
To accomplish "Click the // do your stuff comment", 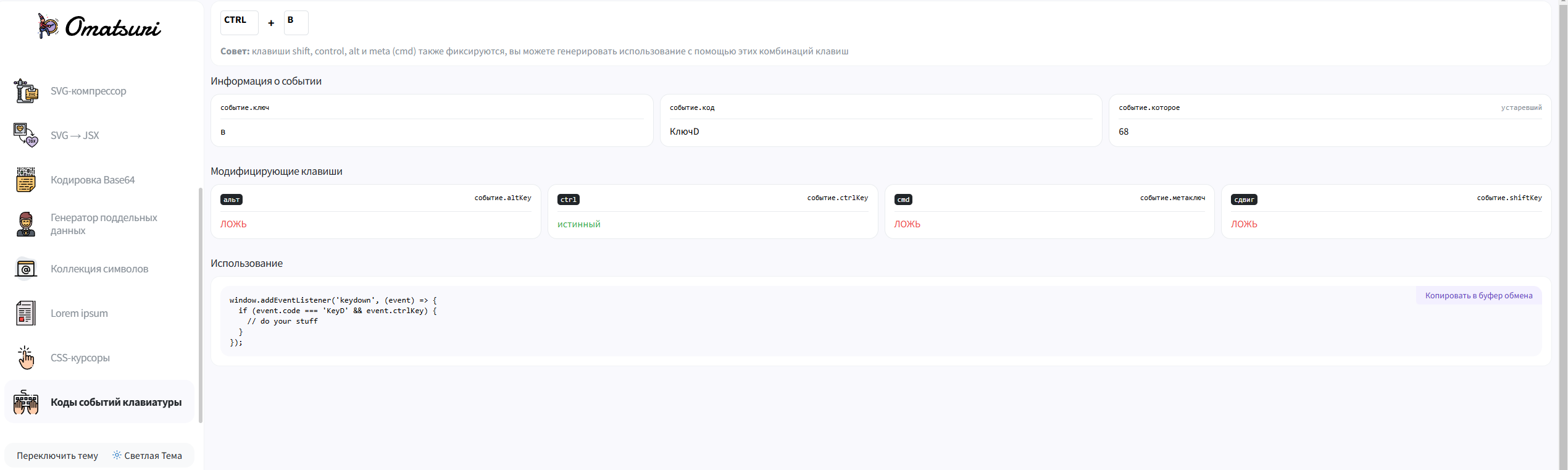I will pyautogui.click(x=283, y=321).
